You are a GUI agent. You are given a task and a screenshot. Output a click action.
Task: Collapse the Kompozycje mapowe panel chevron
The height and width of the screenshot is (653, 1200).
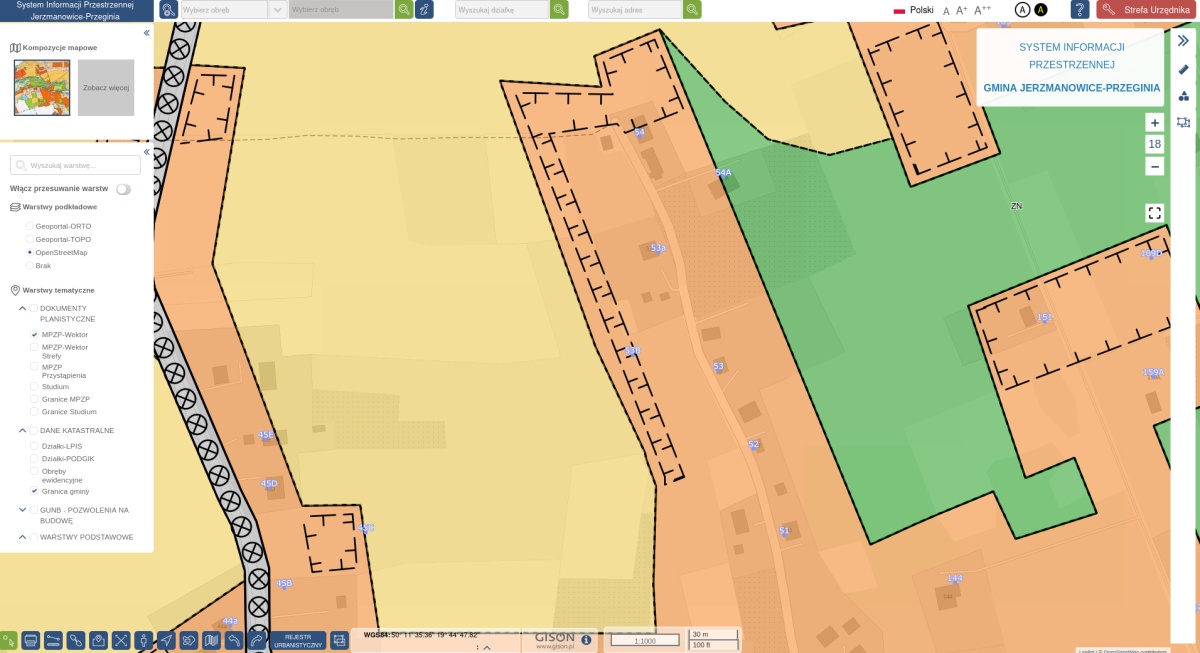tap(146, 33)
